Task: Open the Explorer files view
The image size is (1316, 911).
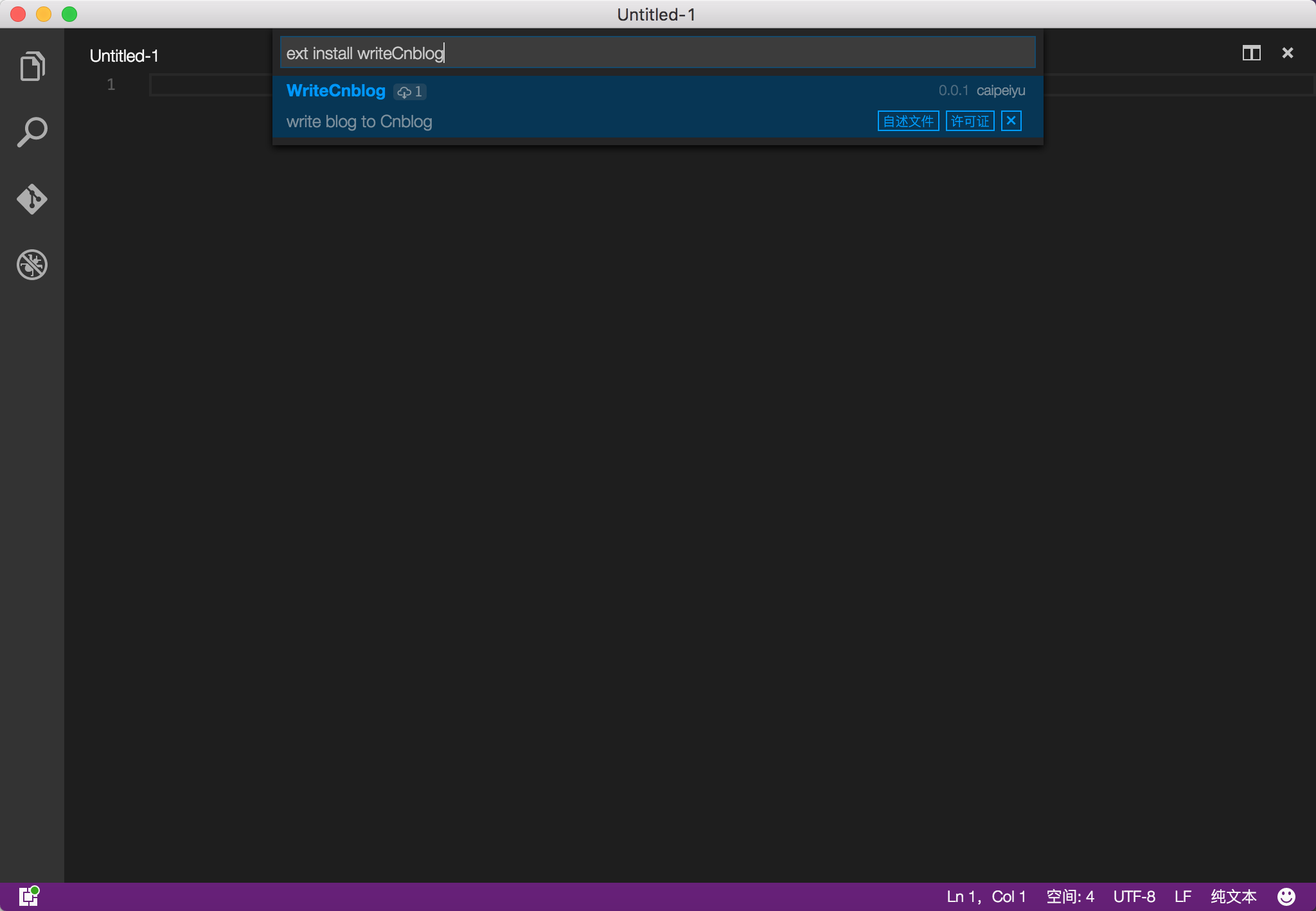Action: (x=32, y=66)
